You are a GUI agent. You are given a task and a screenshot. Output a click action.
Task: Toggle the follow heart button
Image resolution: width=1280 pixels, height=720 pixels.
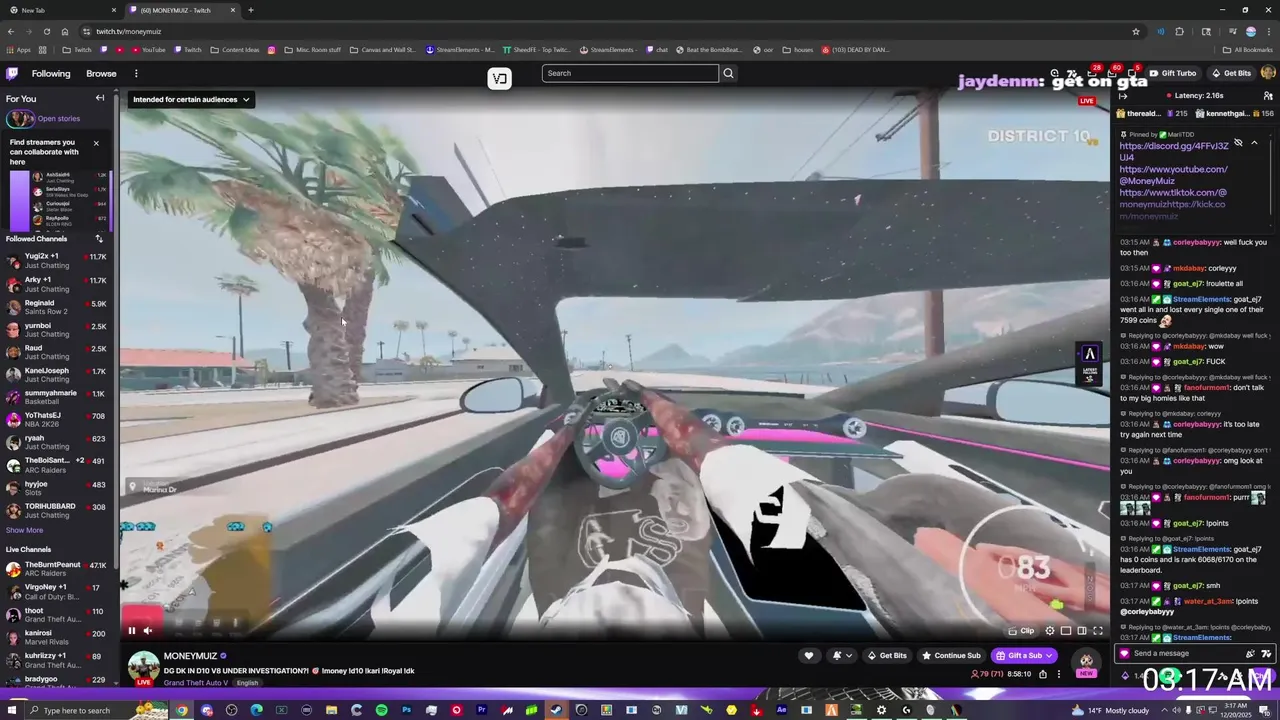pyautogui.click(x=809, y=656)
